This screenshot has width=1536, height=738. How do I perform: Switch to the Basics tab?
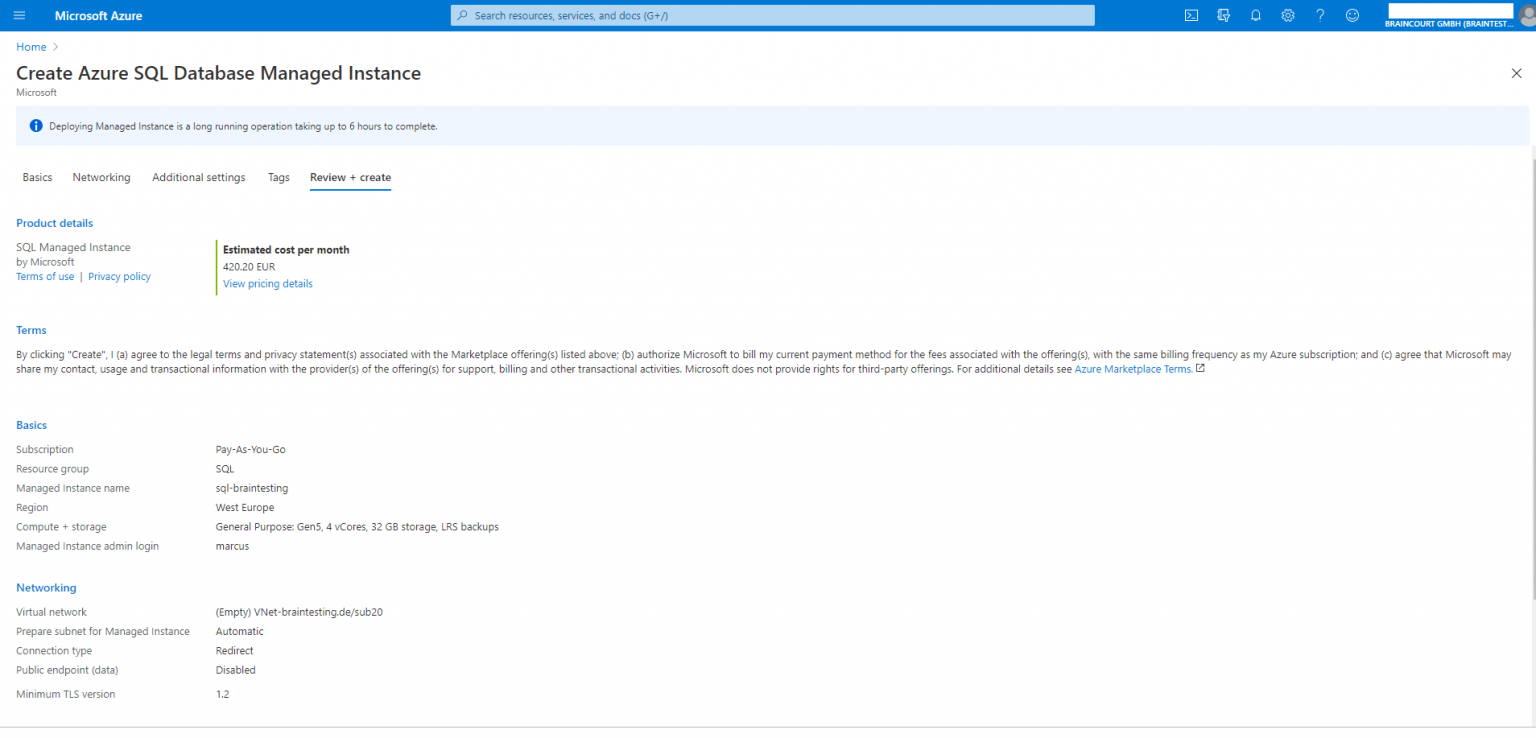pyautogui.click(x=37, y=177)
